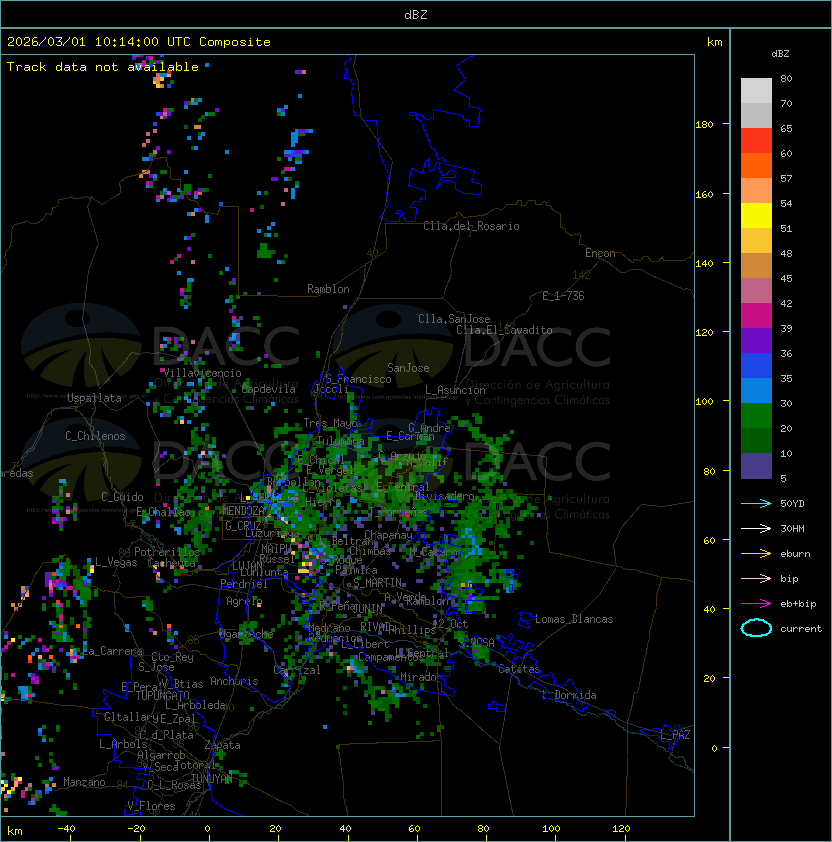
Task: Click the 'Encon' map label
Action: click(x=600, y=253)
